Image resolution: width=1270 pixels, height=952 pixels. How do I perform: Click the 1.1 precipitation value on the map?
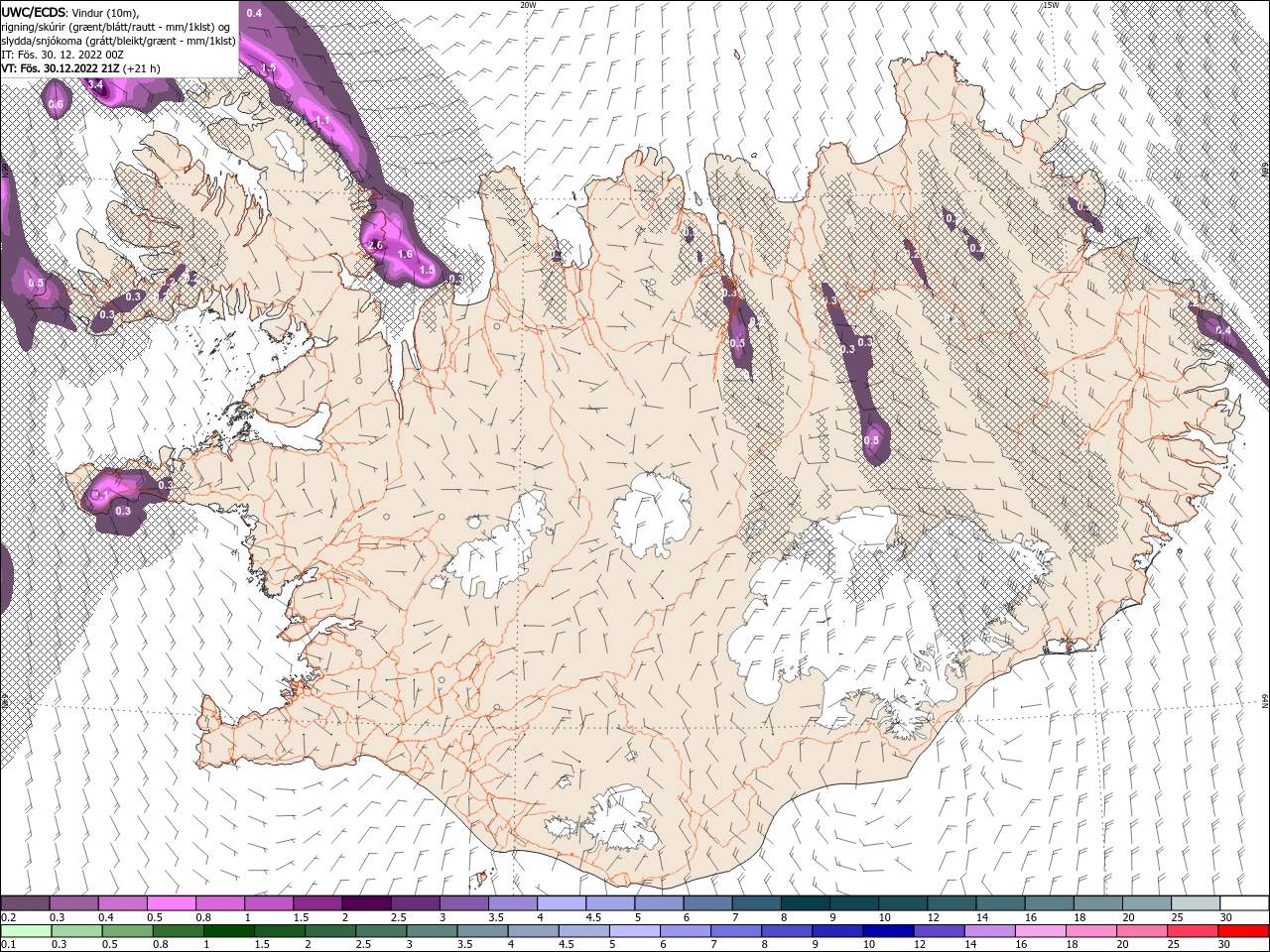(x=321, y=120)
